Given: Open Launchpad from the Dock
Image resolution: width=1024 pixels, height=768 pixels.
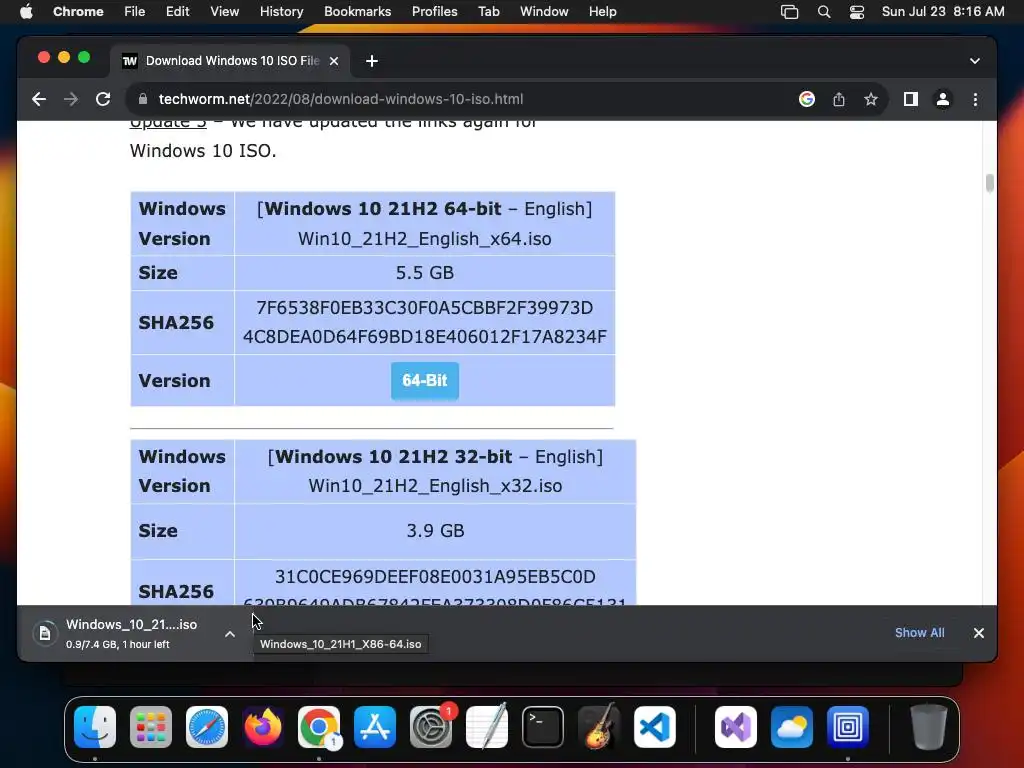Looking at the screenshot, I should (x=151, y=727).
